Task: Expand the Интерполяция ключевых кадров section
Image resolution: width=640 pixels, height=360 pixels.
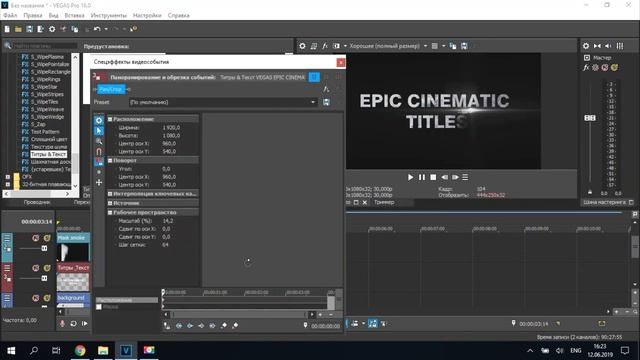Action: click(x=110, y=194)
